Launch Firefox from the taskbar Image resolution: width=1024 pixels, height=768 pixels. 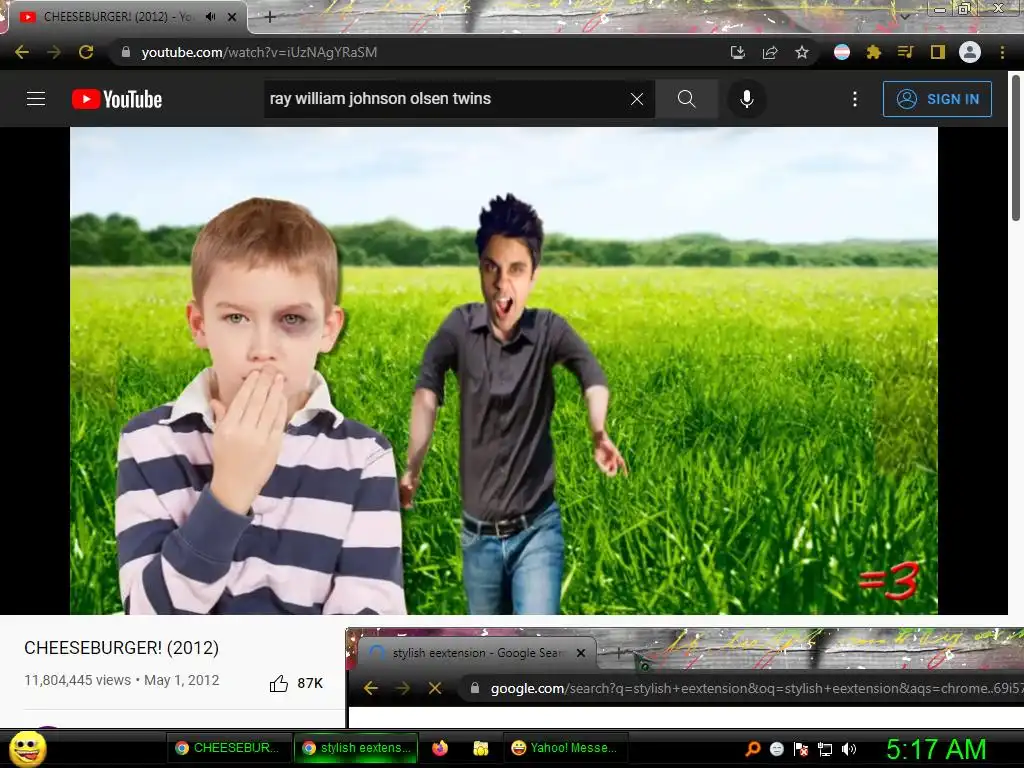(440, 748)
